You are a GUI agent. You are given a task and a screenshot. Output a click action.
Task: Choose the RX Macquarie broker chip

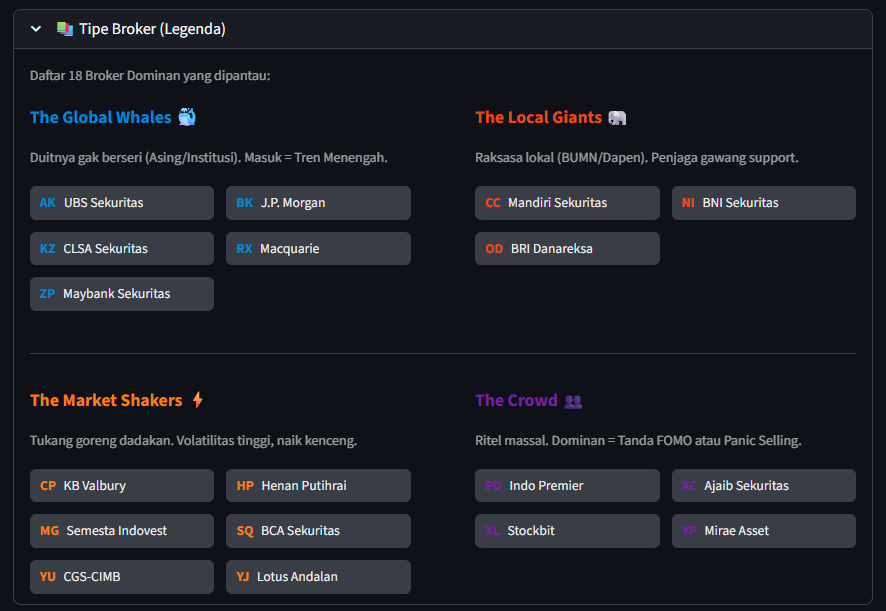coord(318,248)
